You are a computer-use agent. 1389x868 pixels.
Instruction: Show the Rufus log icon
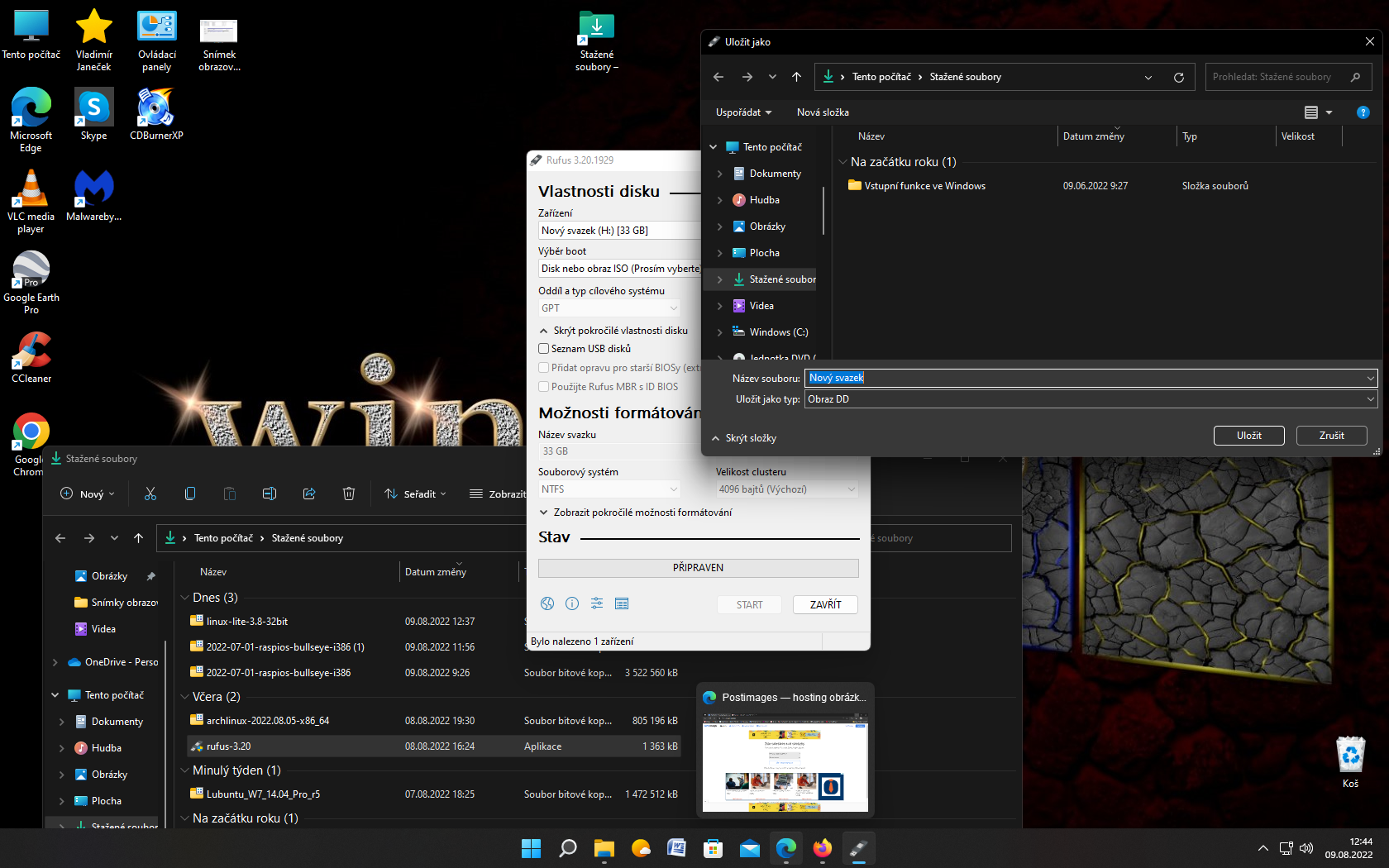[622, 603]
